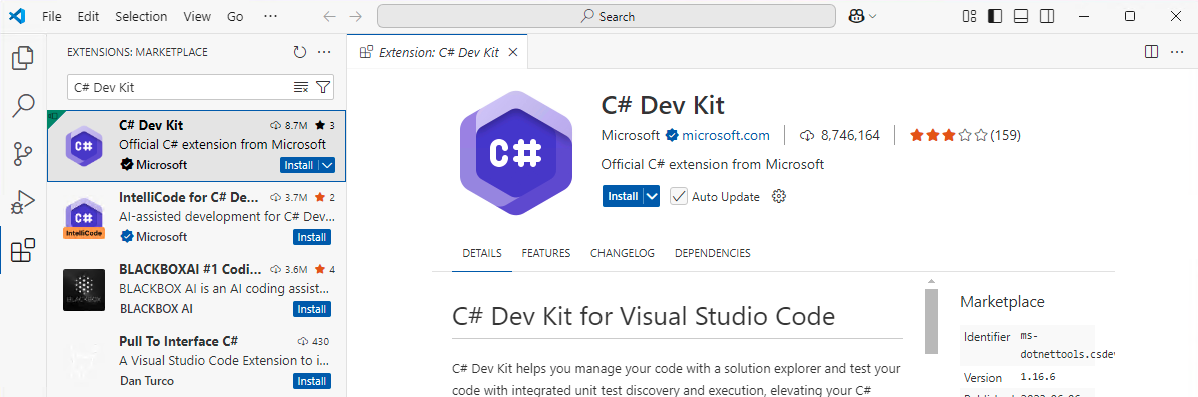Image resolution: width=1198 pixels, height=397 pixels.
Task: Switch to the CHANGELOG tab
Action: point(622,253)
